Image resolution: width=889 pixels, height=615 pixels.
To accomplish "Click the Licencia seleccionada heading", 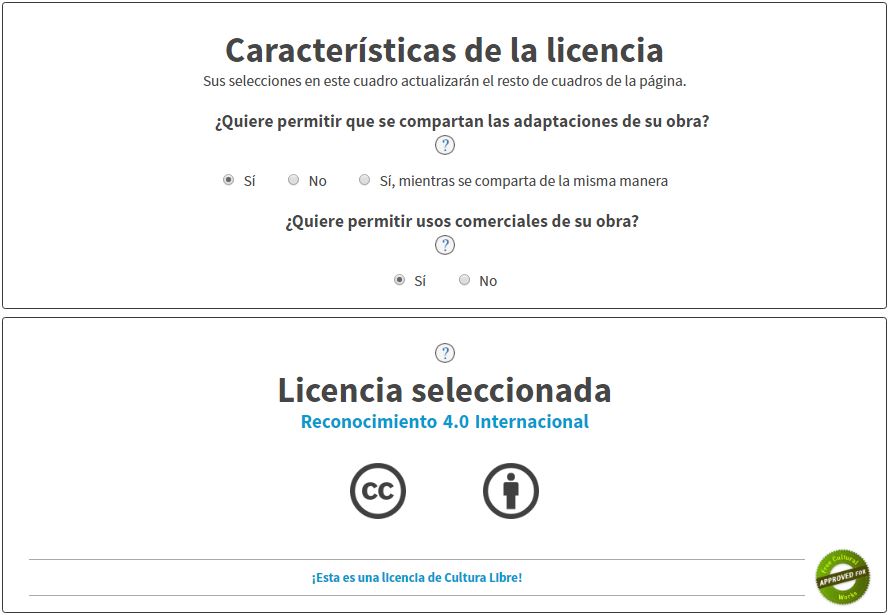I will tap(444, 391).
